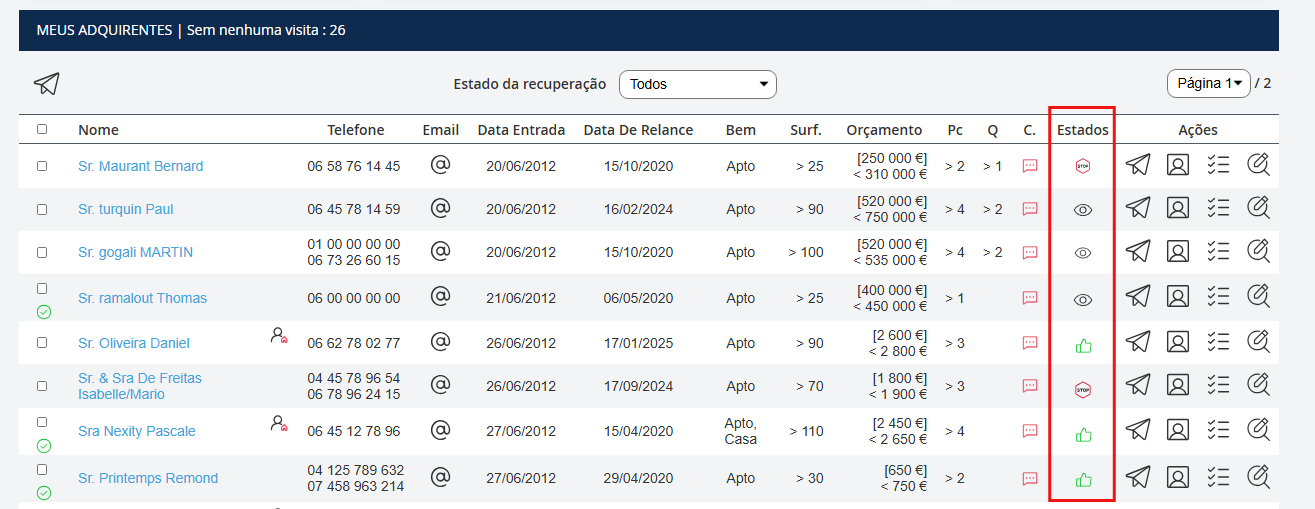Open Sr. gogali MARTIN's profile link
1315x509 pixels.
pos(135,252)
